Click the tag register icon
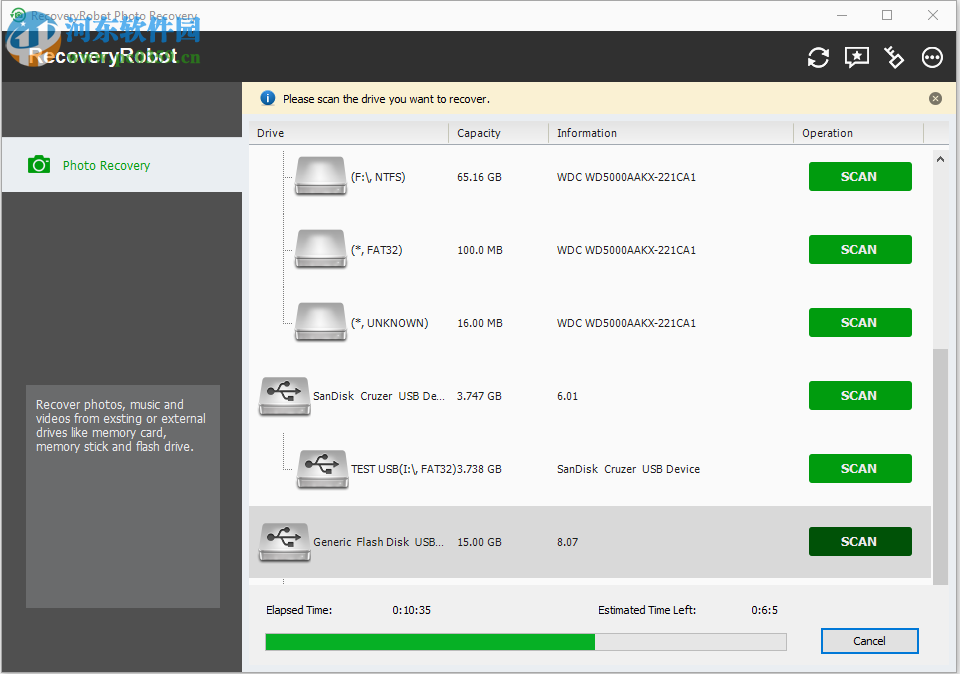This screenshot has height=674, width=960. [x=894, y=58]
